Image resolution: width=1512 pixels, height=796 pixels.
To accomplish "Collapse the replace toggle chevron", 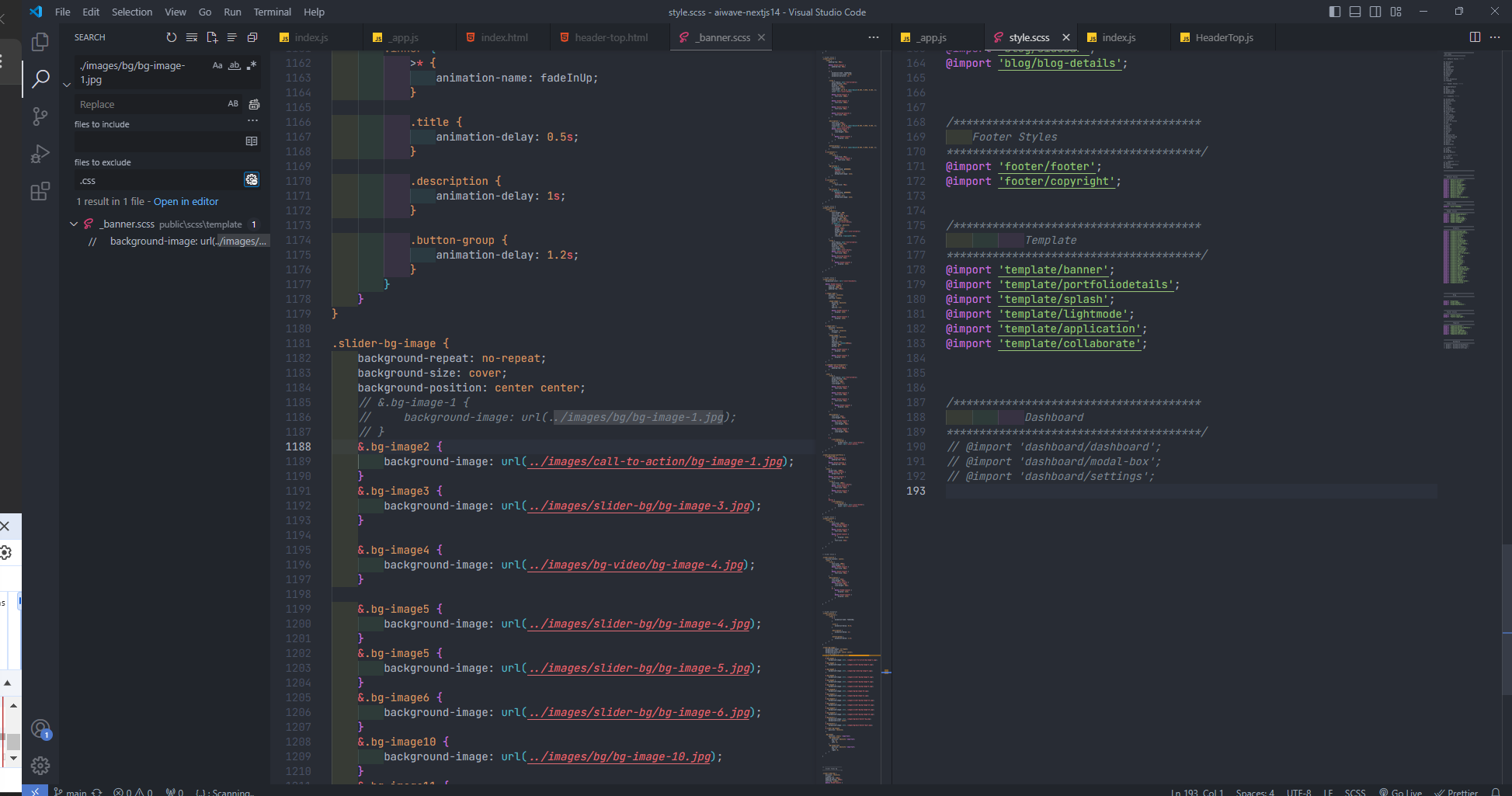I will point(67,85).
